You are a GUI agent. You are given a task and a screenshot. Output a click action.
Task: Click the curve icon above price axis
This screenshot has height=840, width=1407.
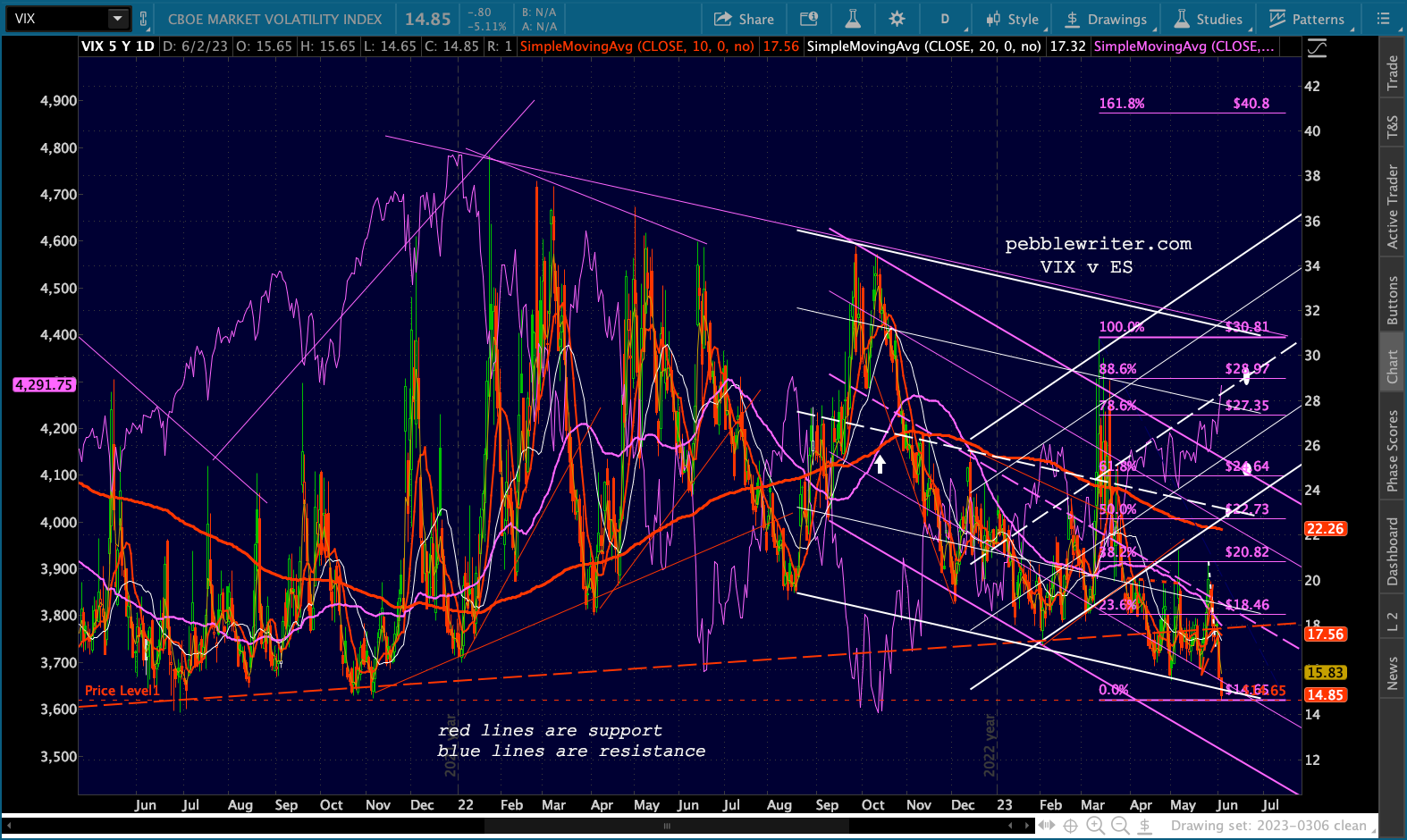[1317, 48]
